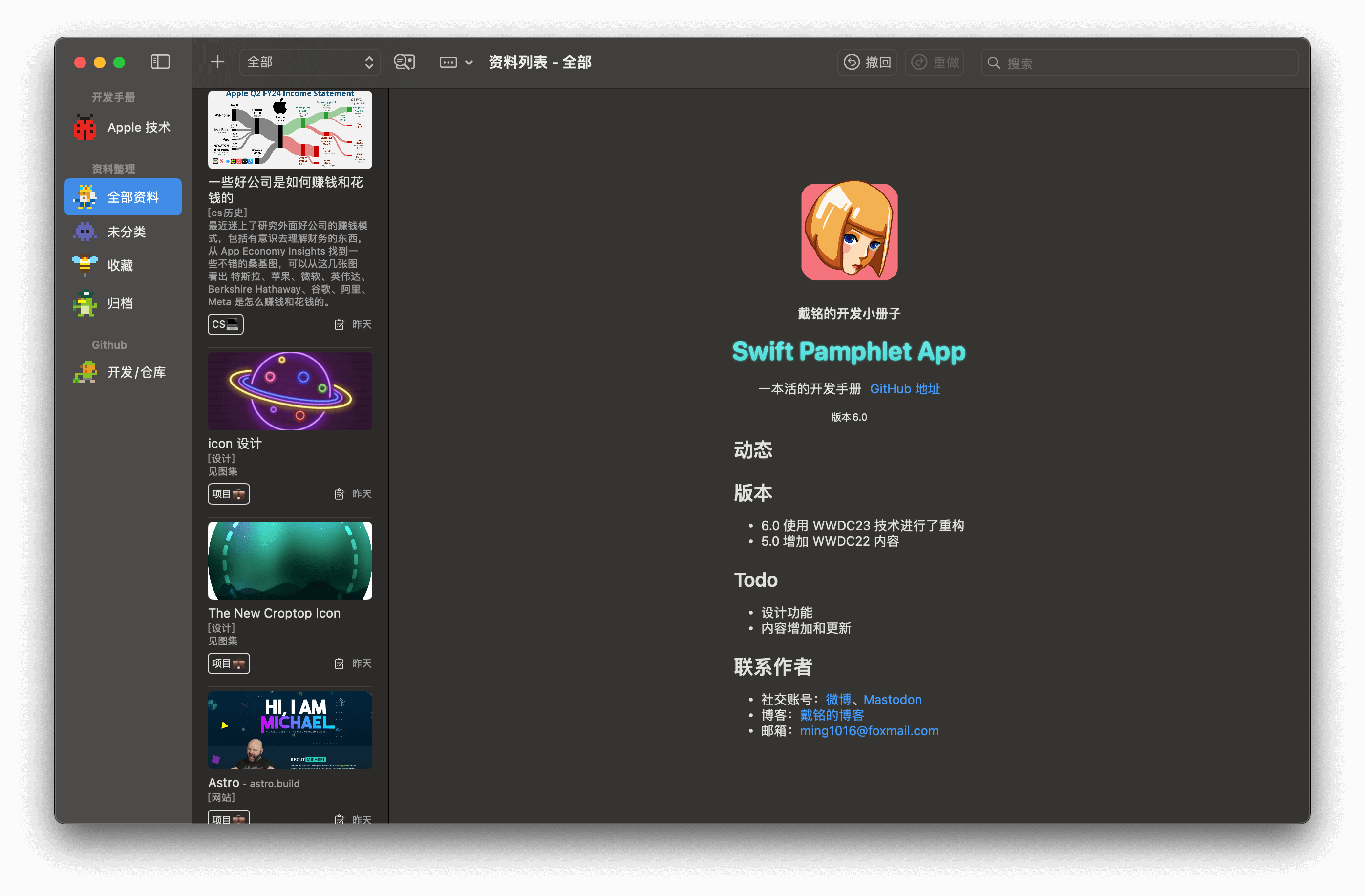The height and width of the screenshot is (896, 1365).
Task: Open the green Croptop icon thumbnail
Action: point(290,560)
